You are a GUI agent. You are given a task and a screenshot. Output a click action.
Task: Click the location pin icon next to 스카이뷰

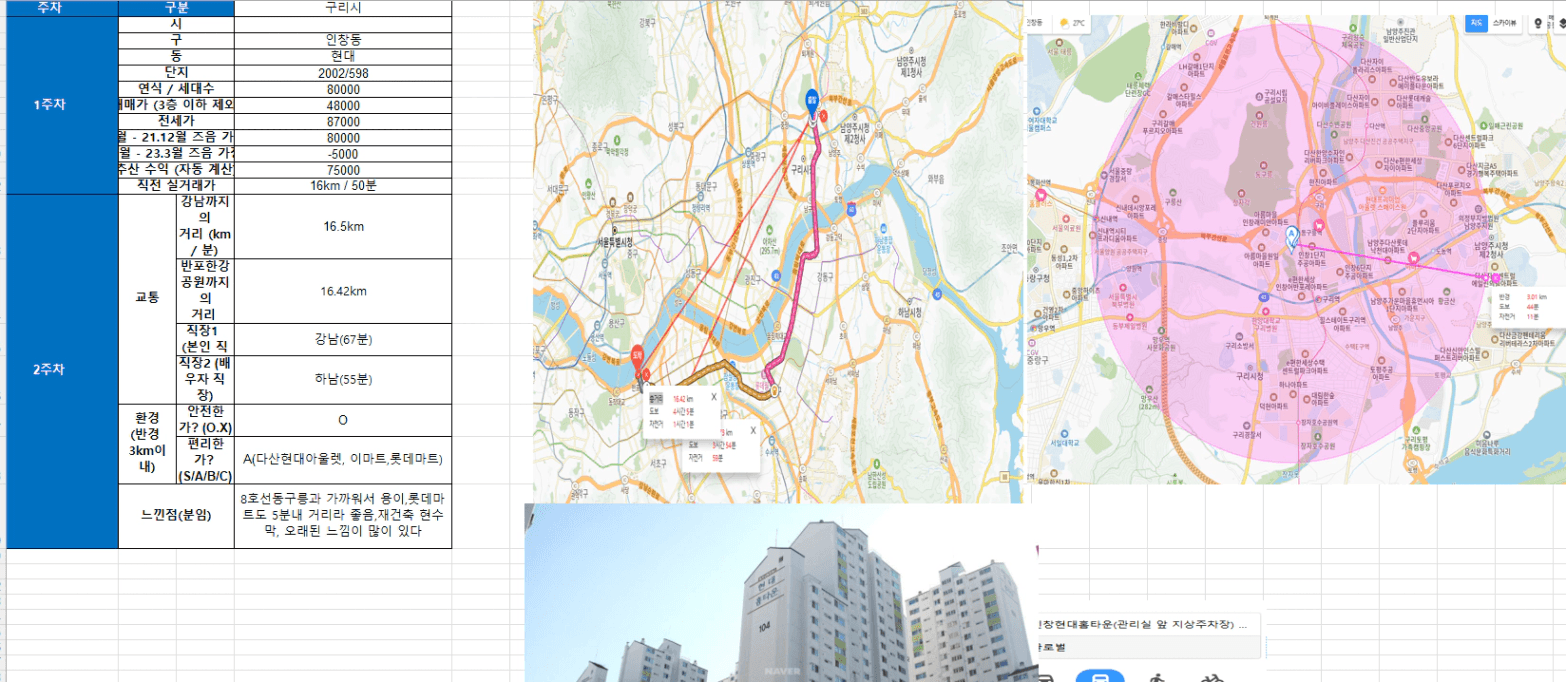pyautogui.click(x=1537, y=24)
